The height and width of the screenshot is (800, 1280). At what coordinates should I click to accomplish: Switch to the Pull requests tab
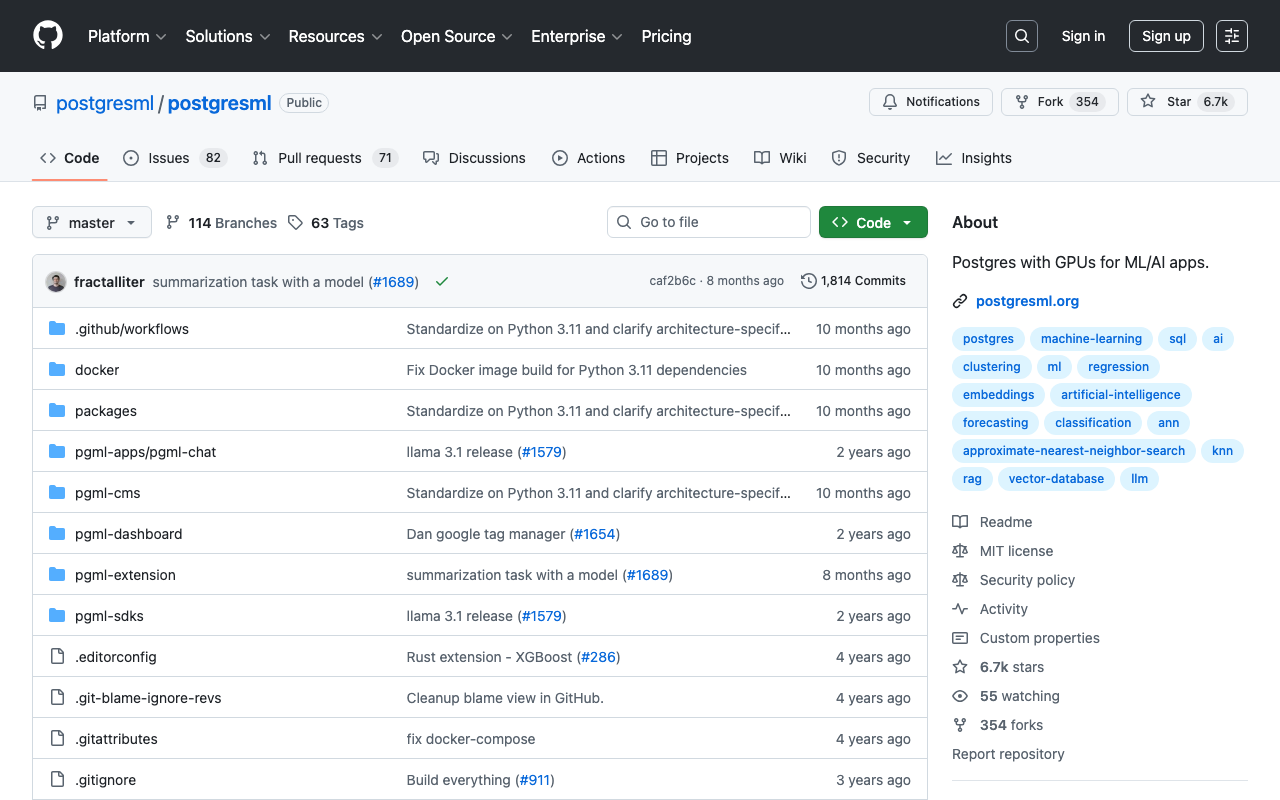click(x=325, y=158)
